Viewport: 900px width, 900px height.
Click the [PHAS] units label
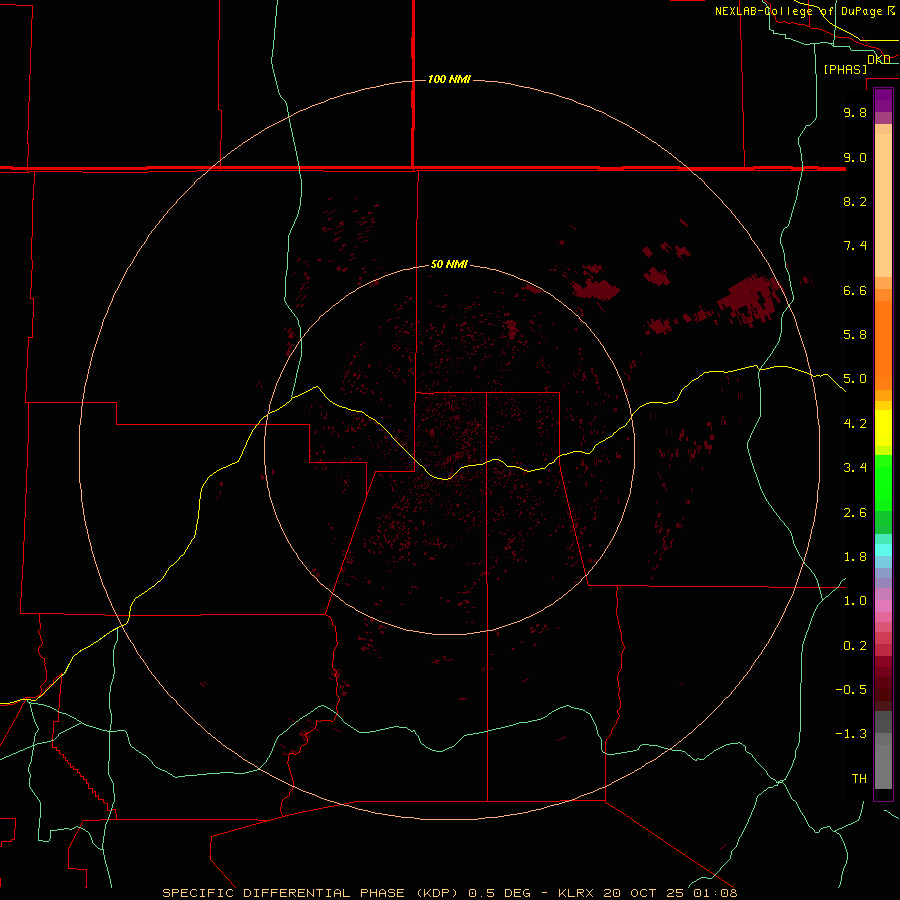tap(845, 69)
